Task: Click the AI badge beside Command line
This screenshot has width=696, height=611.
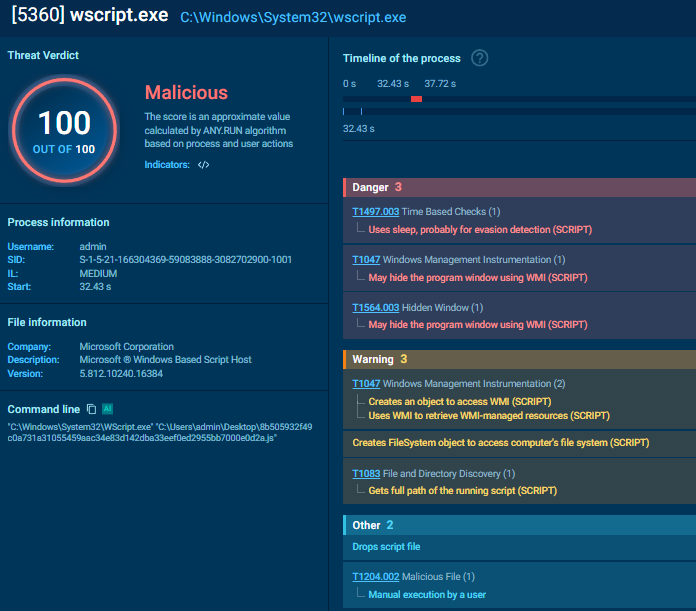Action: 107,409
